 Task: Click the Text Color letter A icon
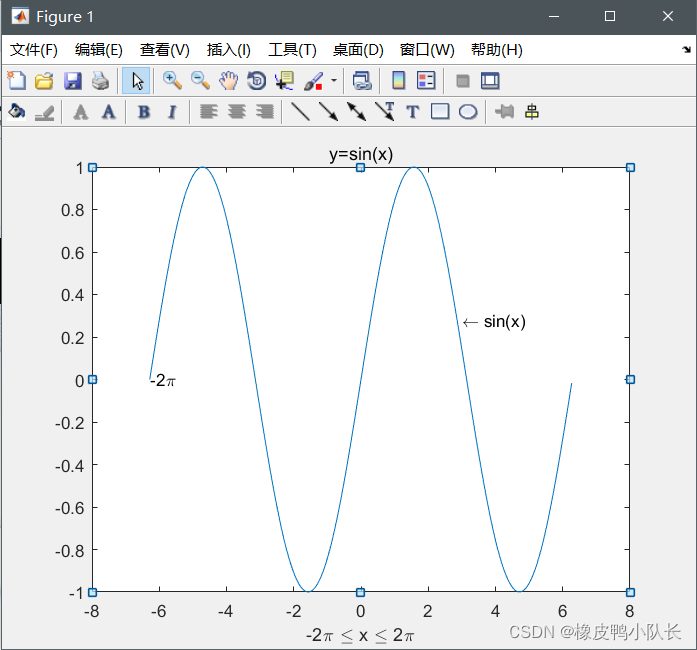point(81,112)
